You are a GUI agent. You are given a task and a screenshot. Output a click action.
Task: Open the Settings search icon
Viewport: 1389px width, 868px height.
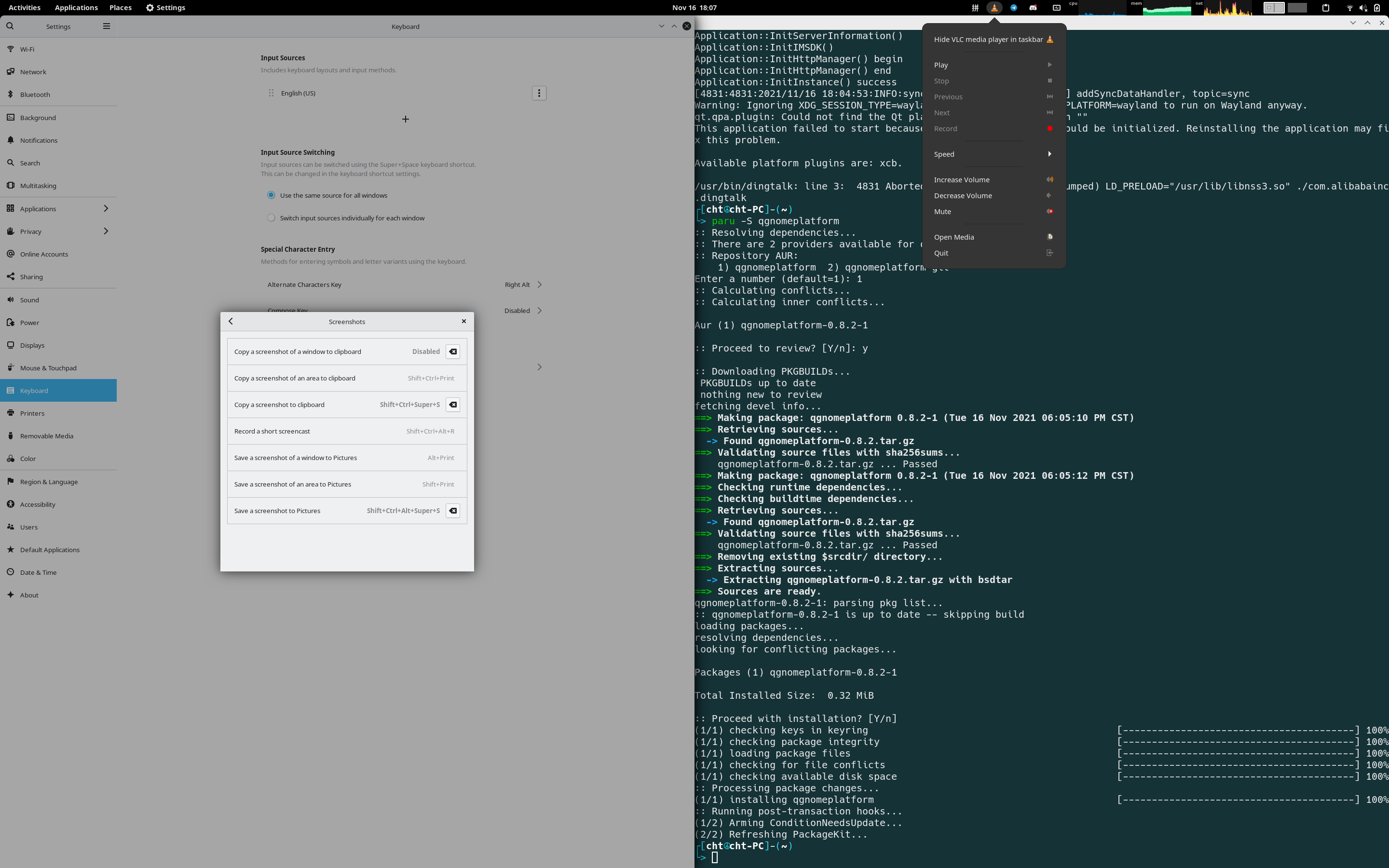pos(10,26)
